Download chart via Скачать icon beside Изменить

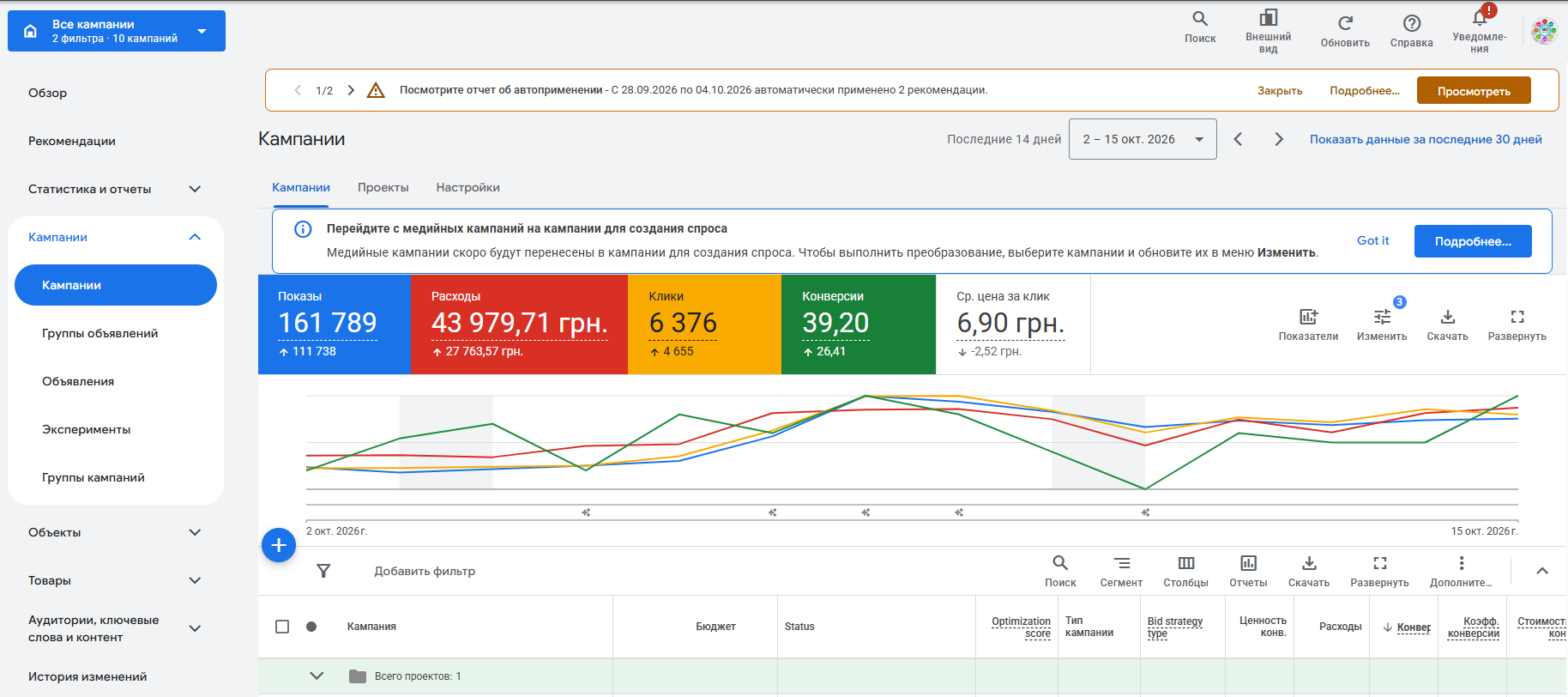(x=1448, y=317)
